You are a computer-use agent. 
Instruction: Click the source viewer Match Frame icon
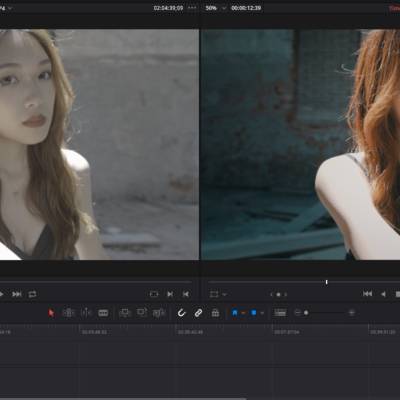coord(154,294)
